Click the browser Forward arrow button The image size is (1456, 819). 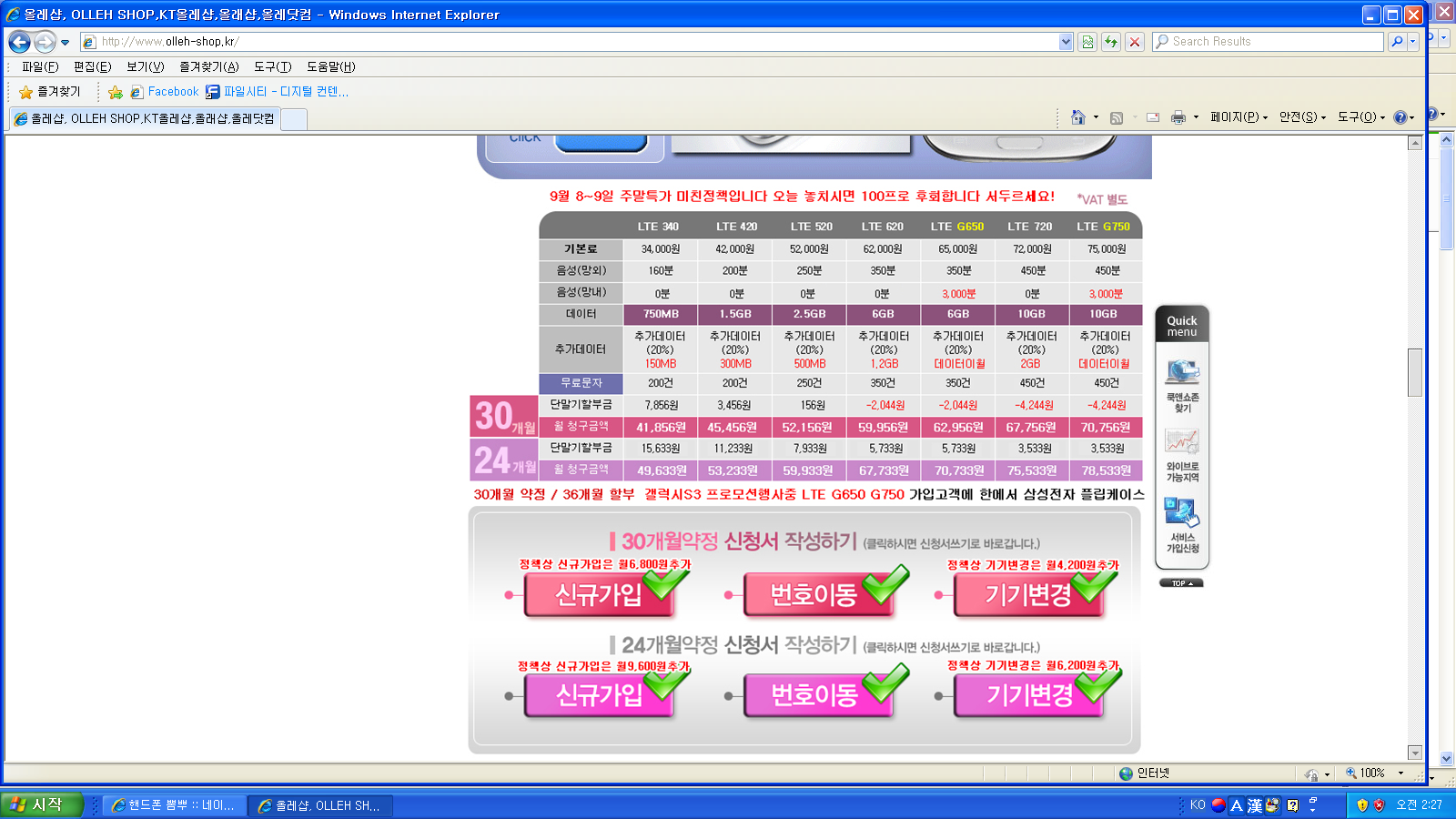(45, 42)
